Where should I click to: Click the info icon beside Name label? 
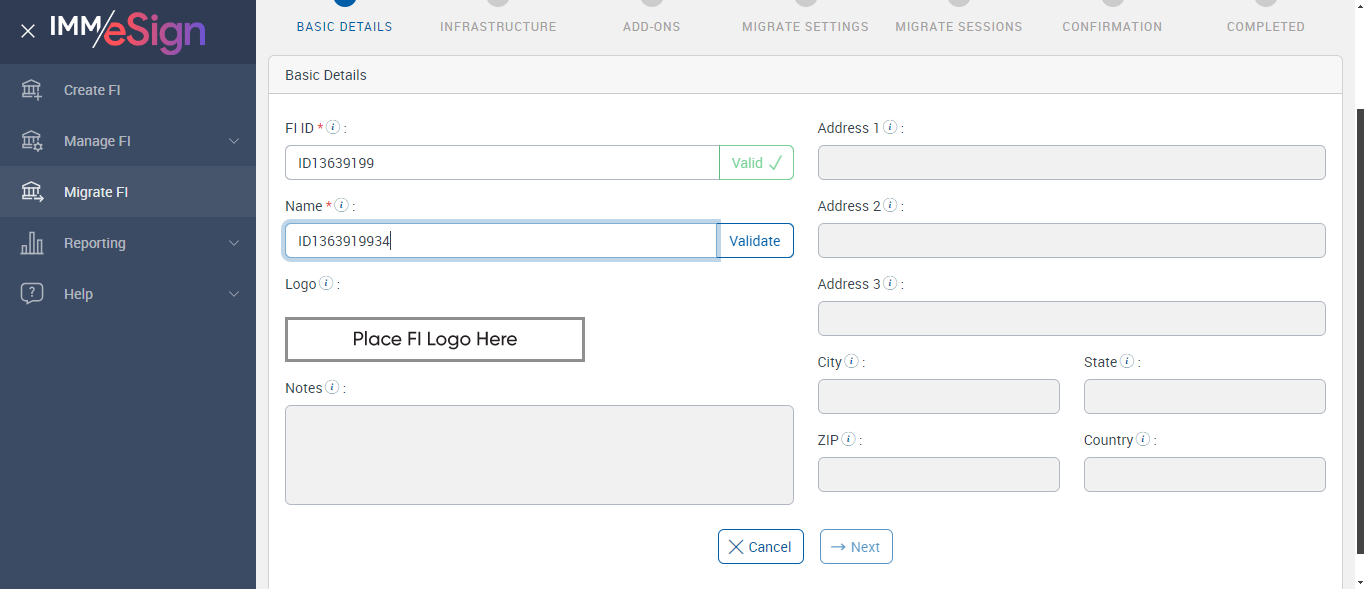tap(342, 206)
